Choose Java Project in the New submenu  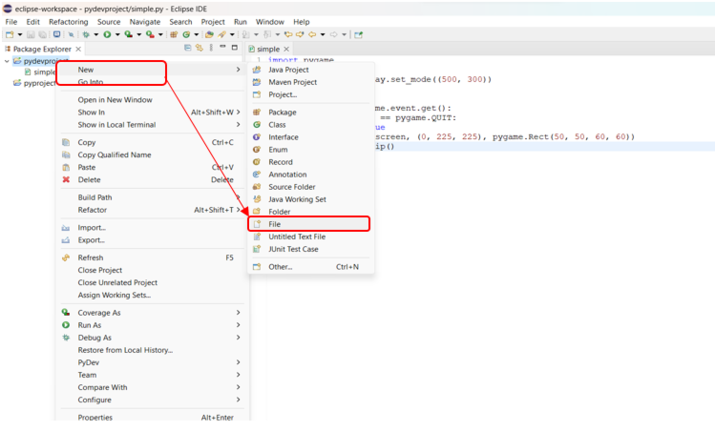coord(288,70)
